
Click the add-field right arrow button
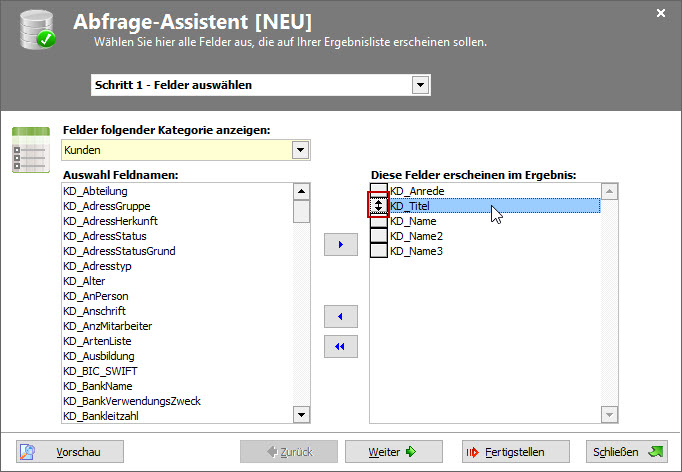tap(341, 245)
